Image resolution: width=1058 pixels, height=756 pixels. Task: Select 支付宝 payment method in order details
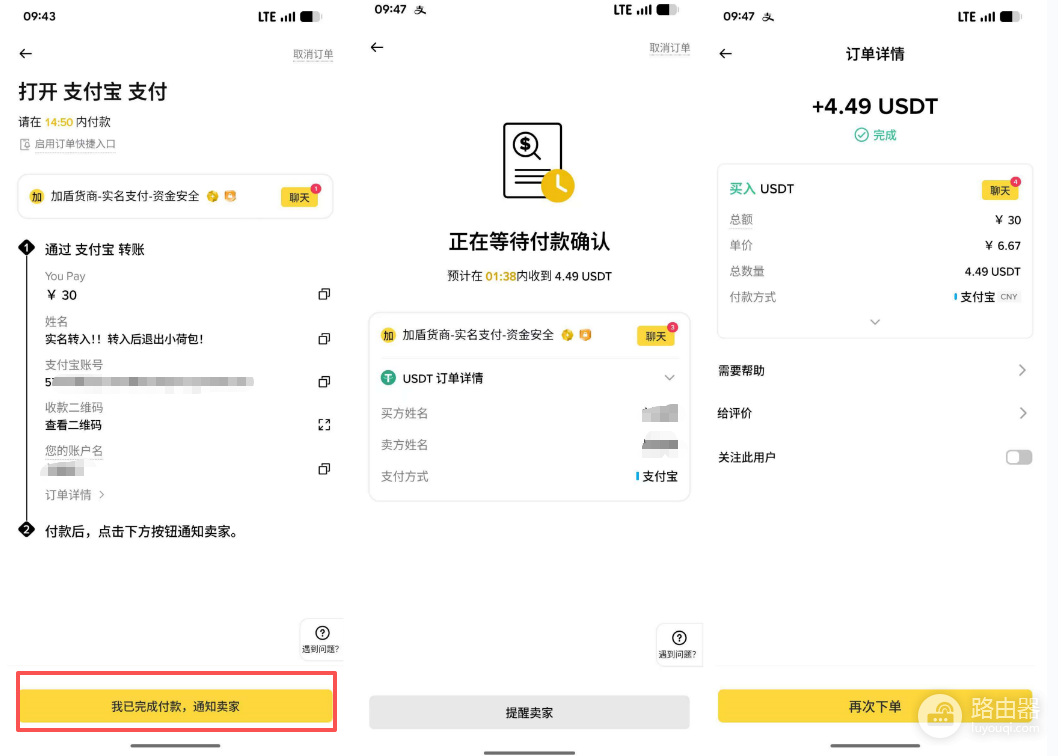pyautogui.click(x=987, y=297)
